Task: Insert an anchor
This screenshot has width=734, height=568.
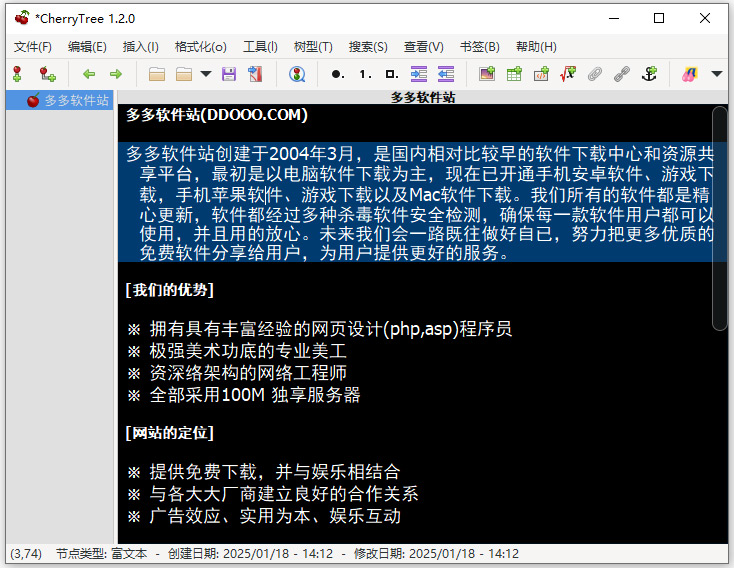Action: click(x=649, y=74)
